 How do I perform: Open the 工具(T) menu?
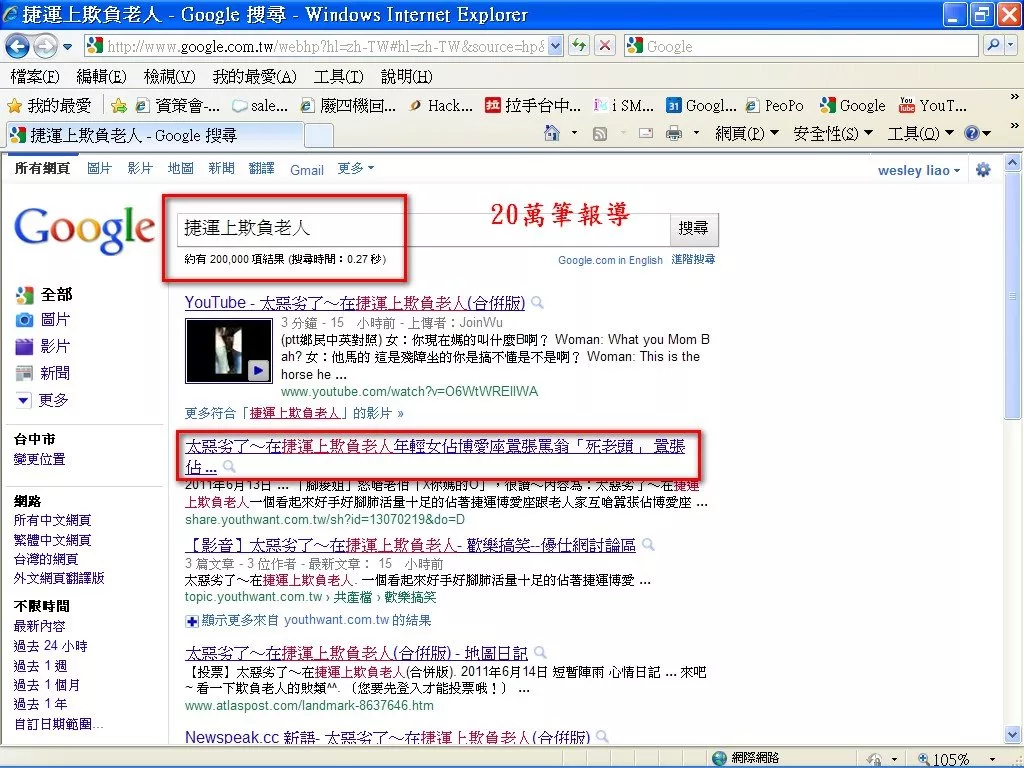pyautogui.click(x=338, y=76)
